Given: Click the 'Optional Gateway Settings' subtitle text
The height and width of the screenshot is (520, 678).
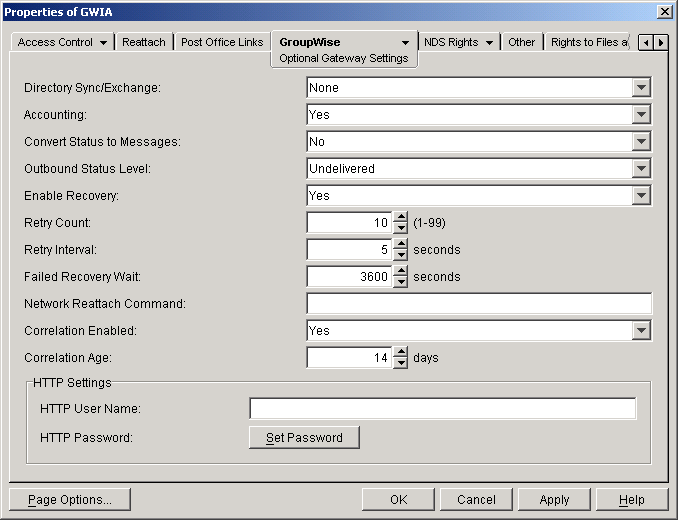Looking at the screenshot, I should [344, 58].
